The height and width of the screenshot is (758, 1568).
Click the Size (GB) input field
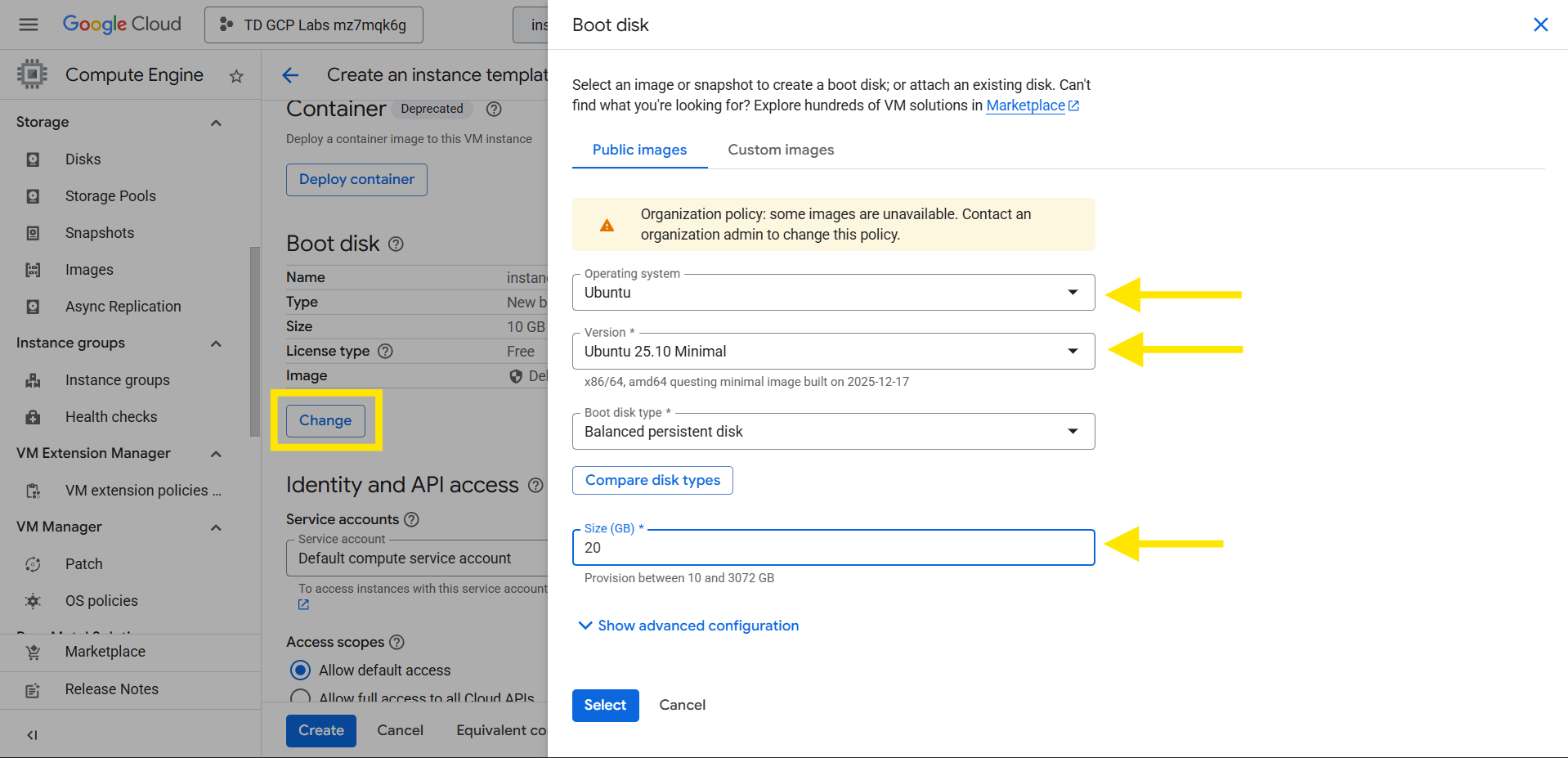(832, 548)
